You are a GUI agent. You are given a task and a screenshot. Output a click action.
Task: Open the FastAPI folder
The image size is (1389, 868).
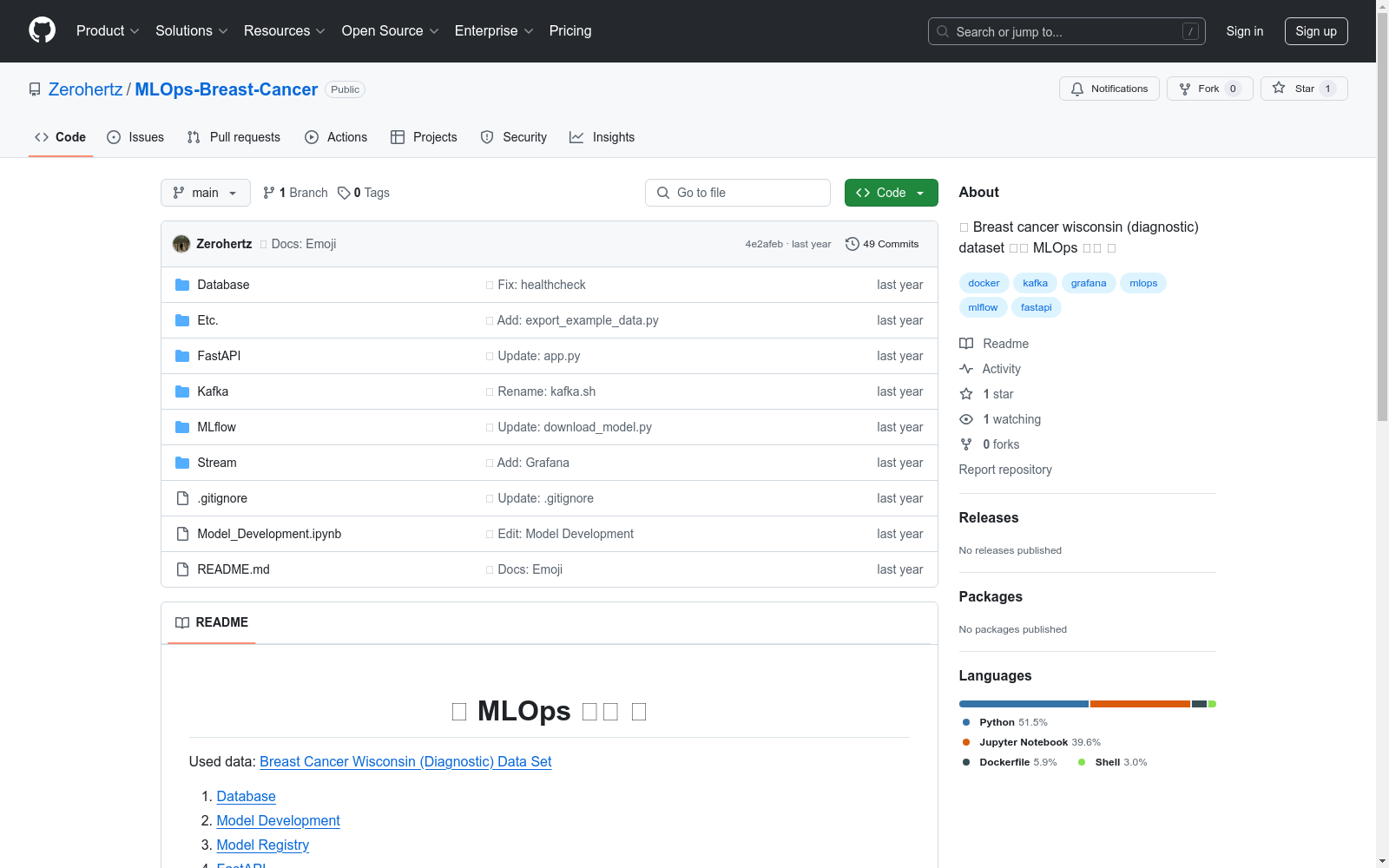pos(219,356)
